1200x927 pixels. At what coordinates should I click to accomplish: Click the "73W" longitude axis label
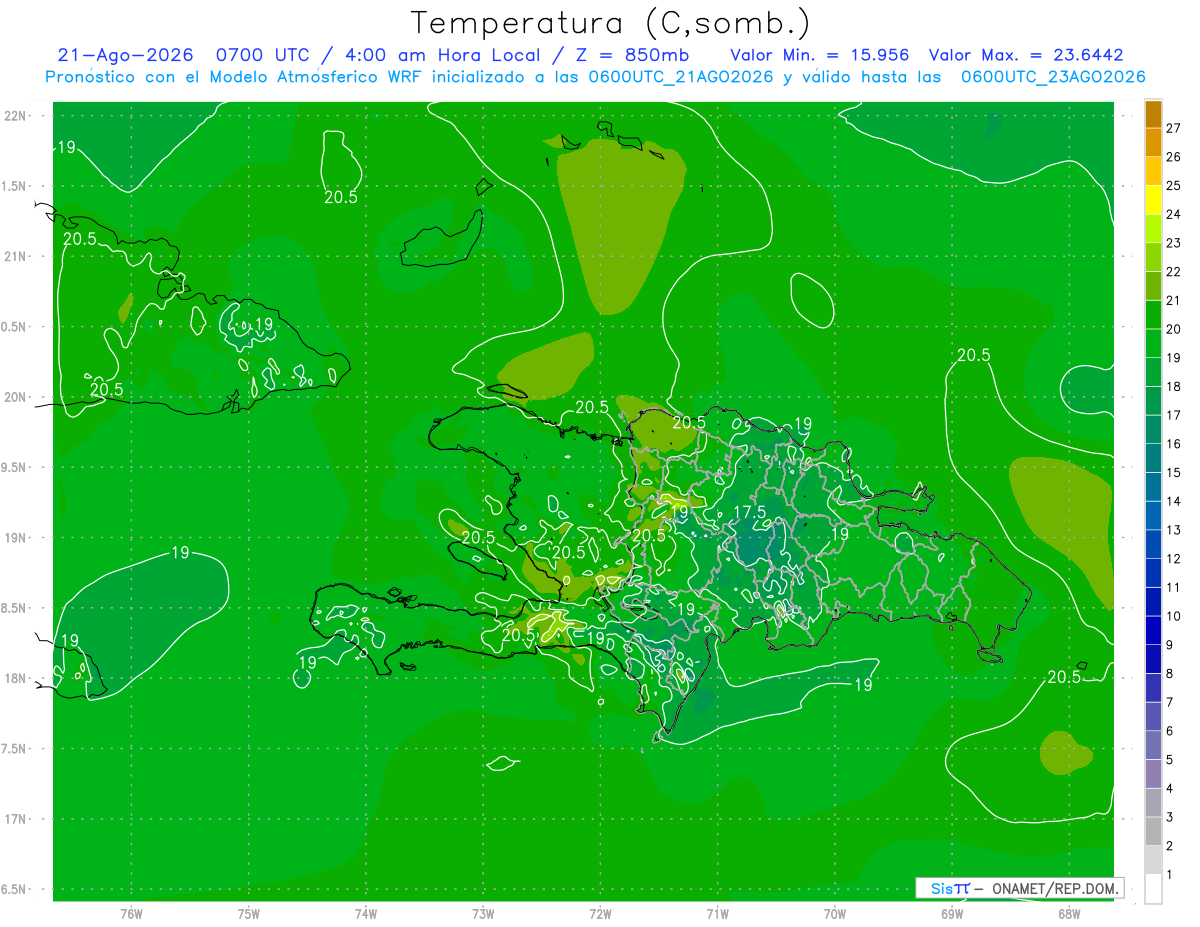click(483, 913)
